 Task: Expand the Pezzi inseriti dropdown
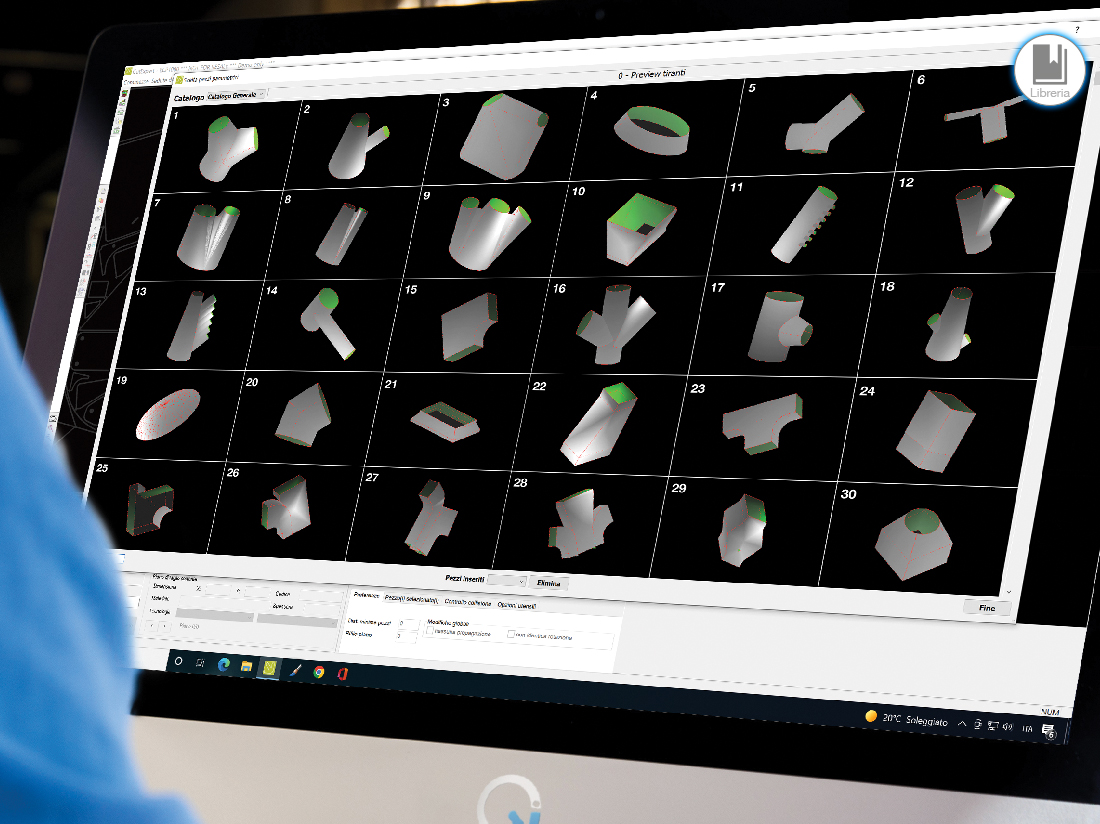pyautogui.click(x=507, y=581)
